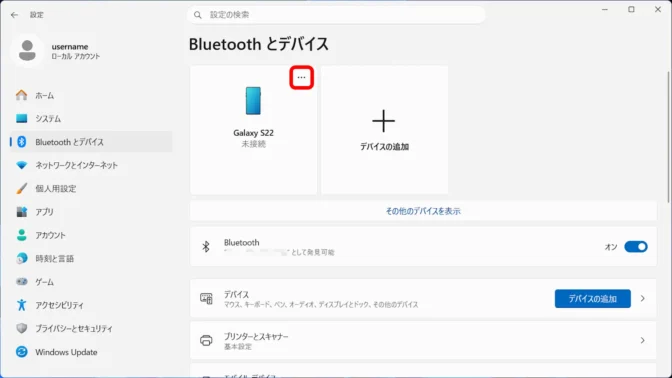Select the ネットワークとインターネット menu item
This screenshot has height=378, width=672.
pos(76,165)
